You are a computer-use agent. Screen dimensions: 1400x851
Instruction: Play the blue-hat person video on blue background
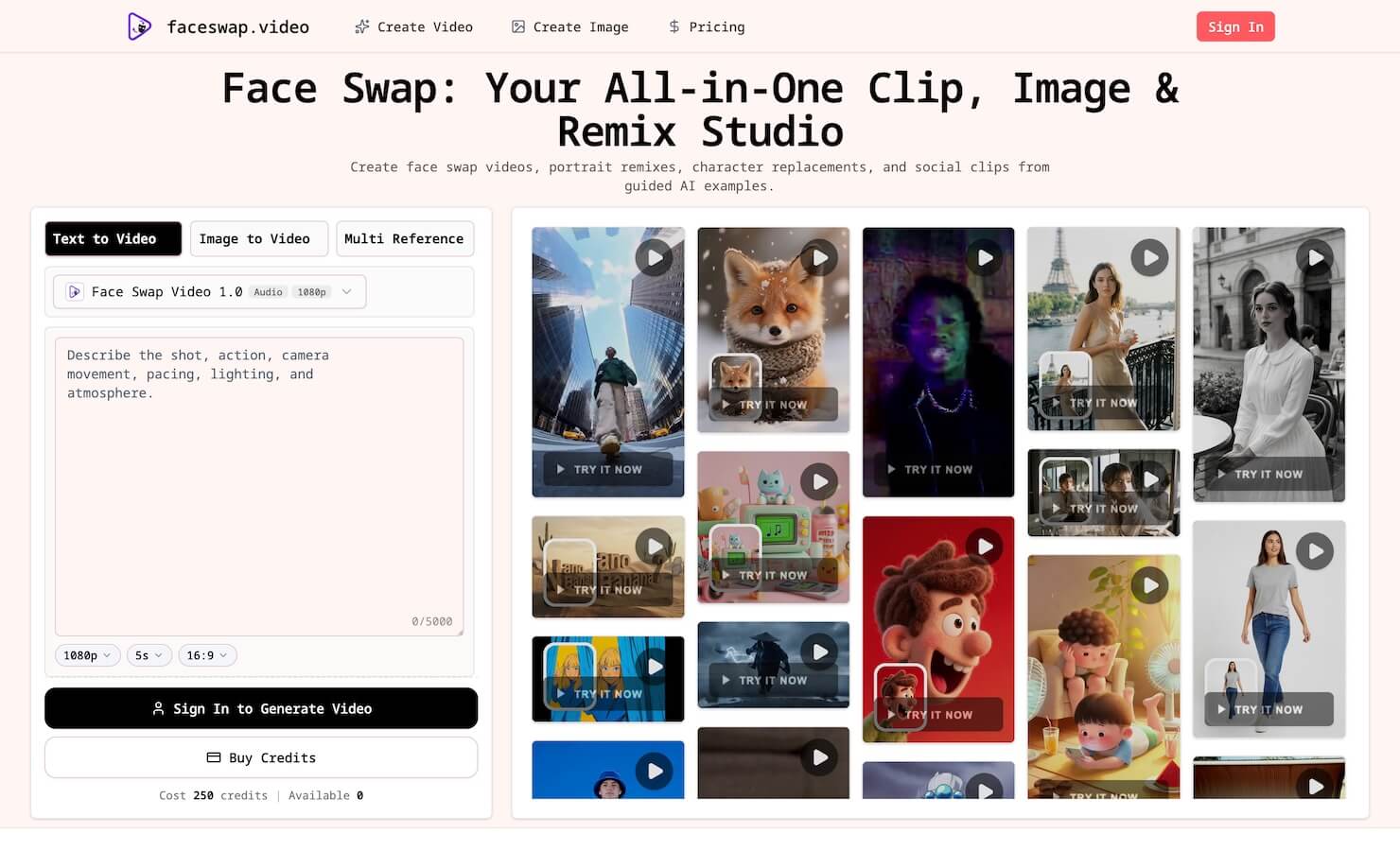coord(655,772)
